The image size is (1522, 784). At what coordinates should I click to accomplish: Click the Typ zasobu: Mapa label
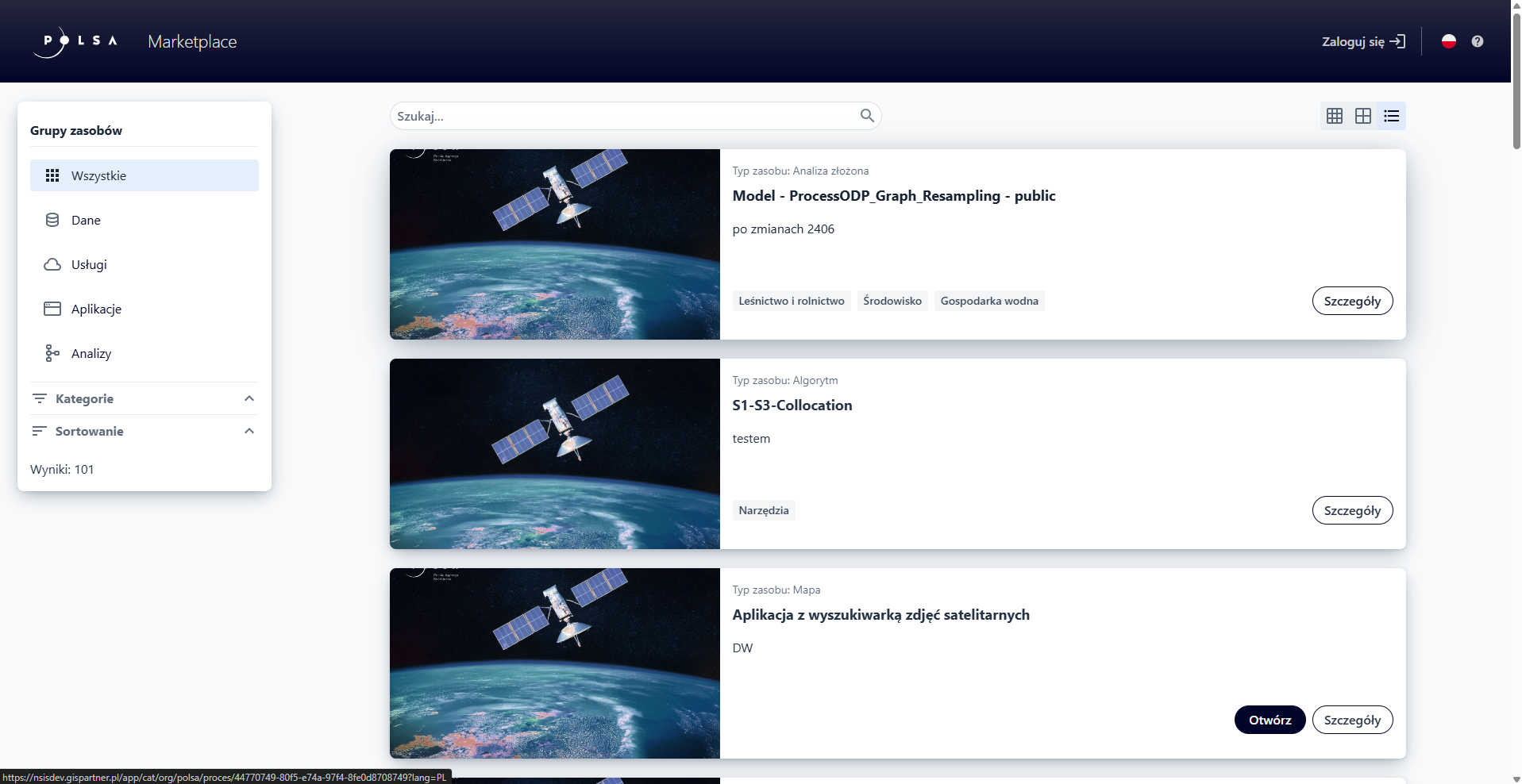(776, 590)
